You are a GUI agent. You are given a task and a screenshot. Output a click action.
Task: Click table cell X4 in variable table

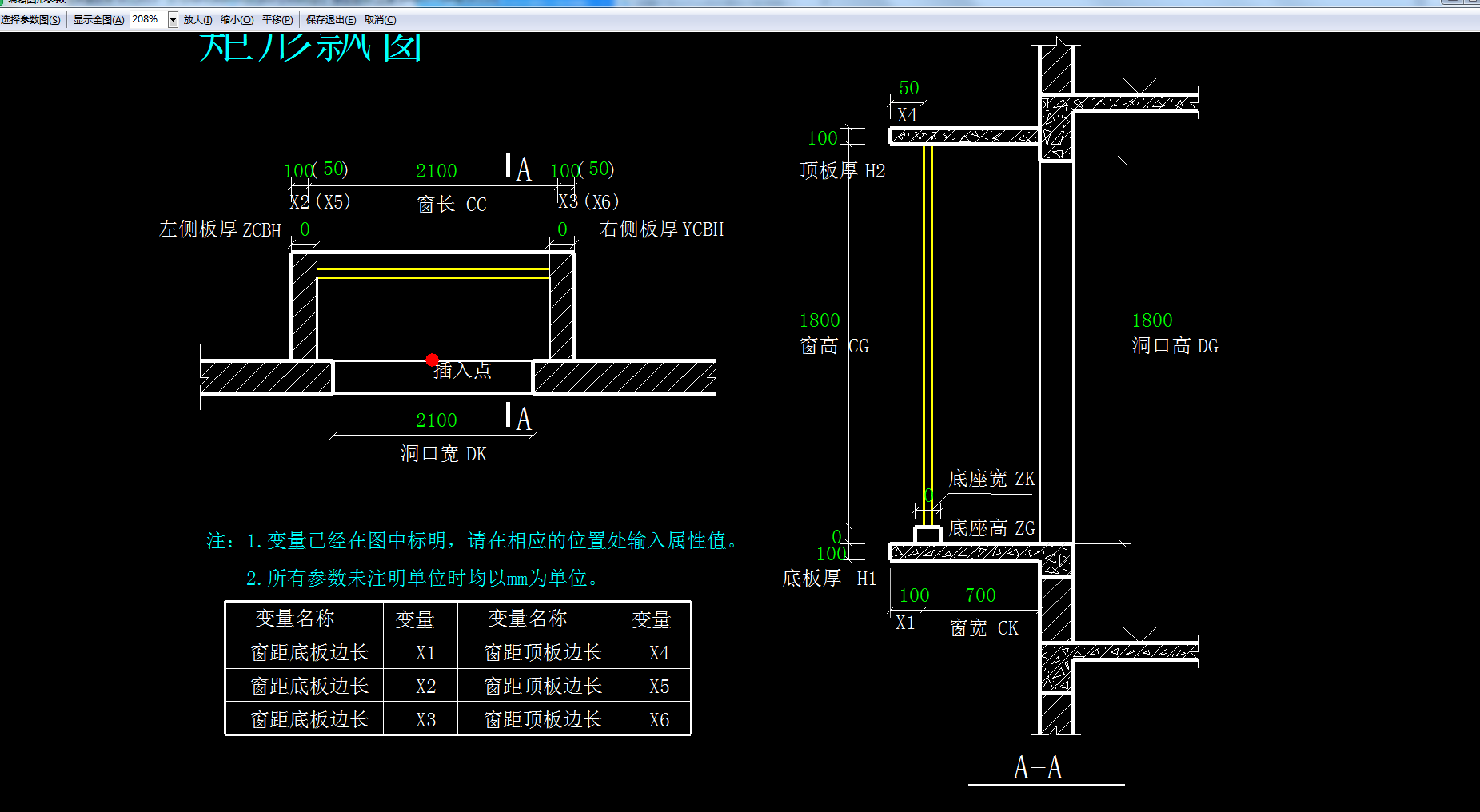659,653
